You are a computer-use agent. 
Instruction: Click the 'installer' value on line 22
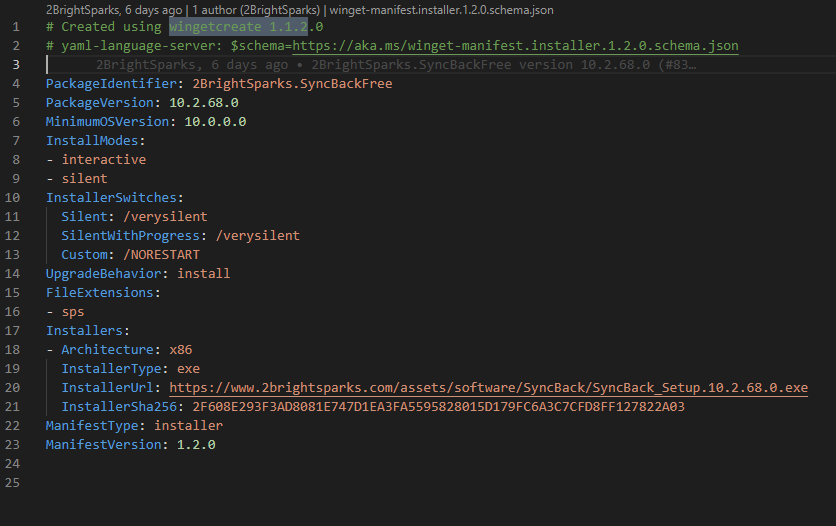point(189,426)
